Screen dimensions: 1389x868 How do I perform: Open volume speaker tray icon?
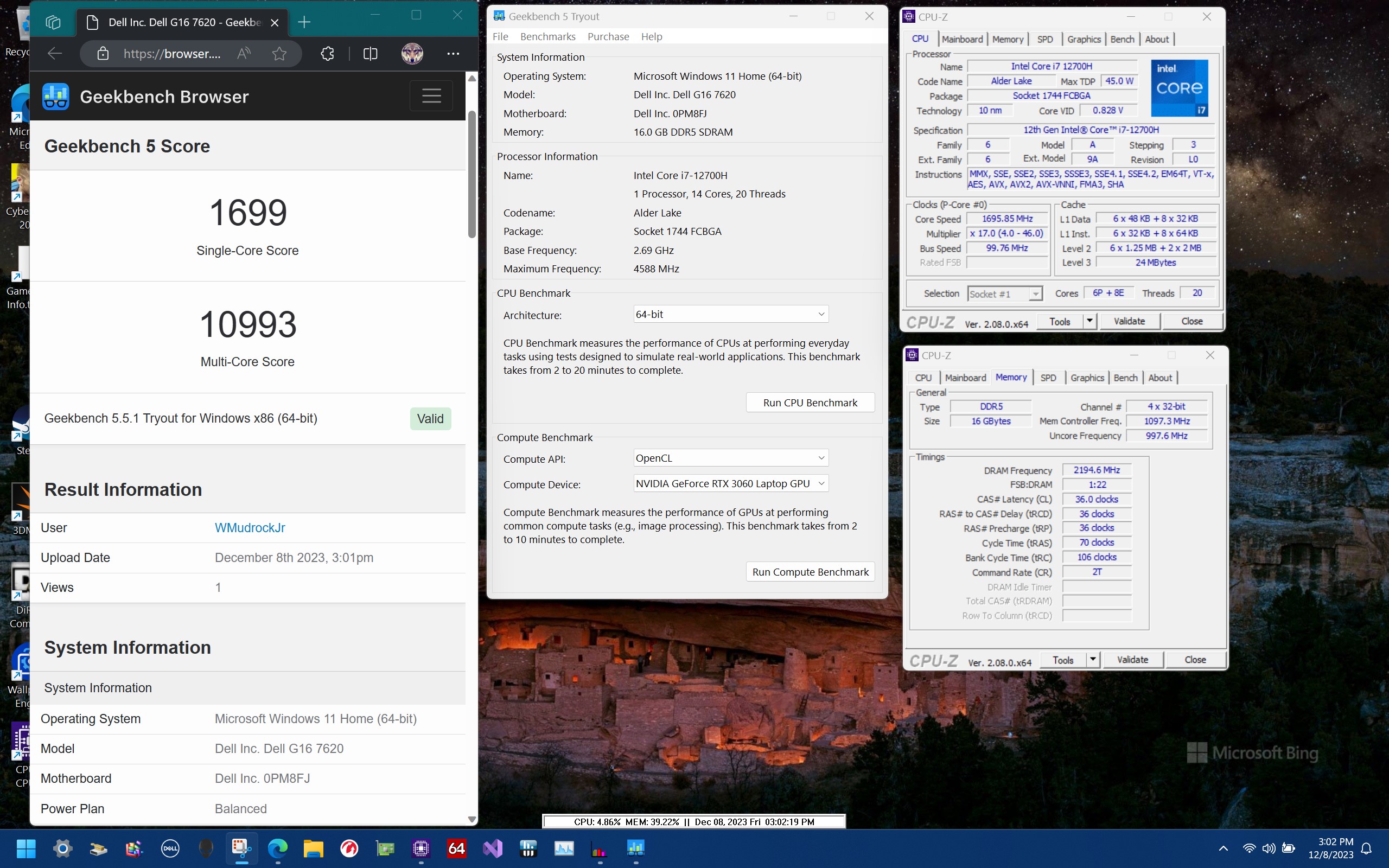click(1269, 848)
